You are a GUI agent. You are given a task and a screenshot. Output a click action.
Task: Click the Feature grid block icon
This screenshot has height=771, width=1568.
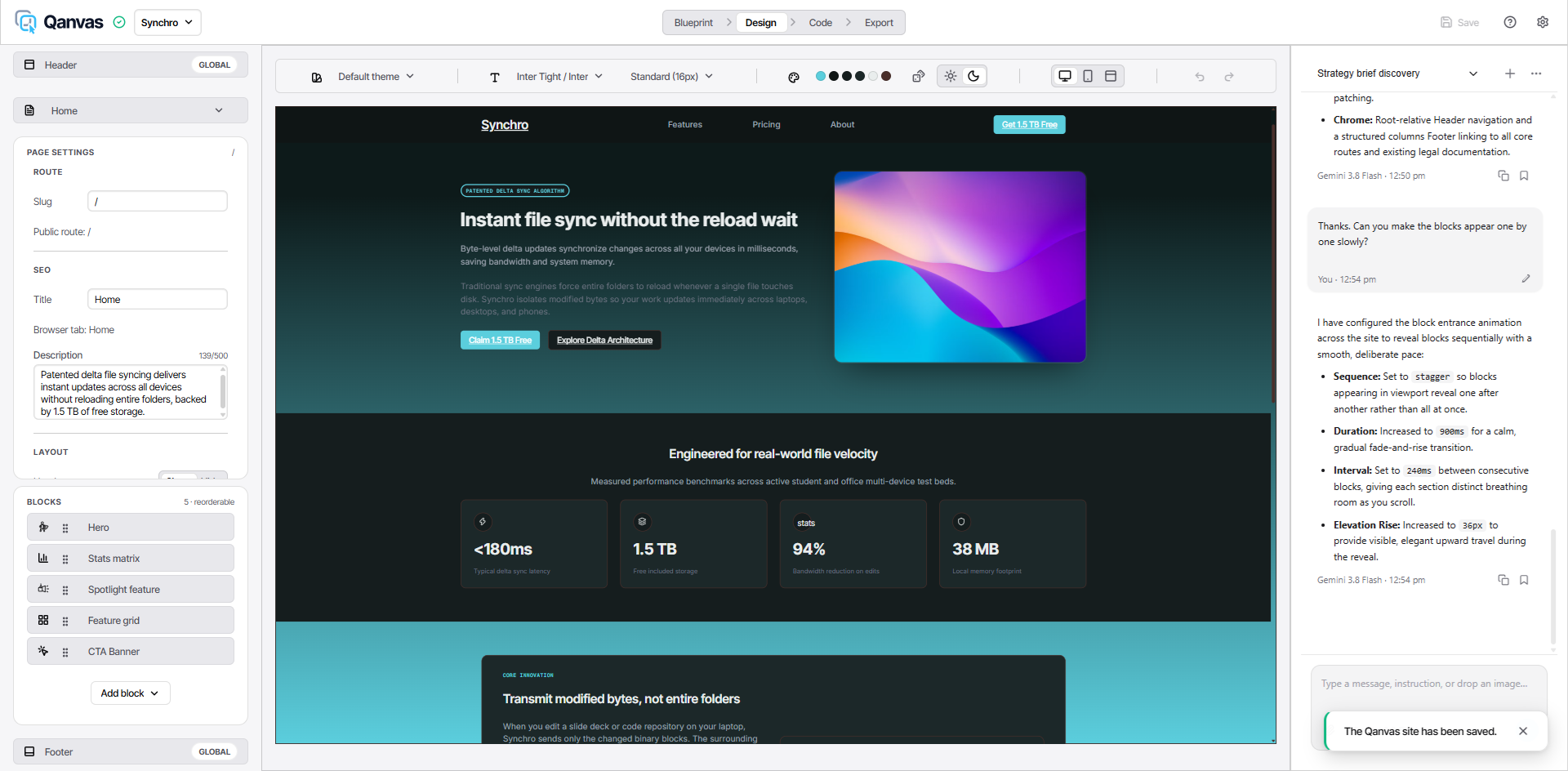point(43,620)
